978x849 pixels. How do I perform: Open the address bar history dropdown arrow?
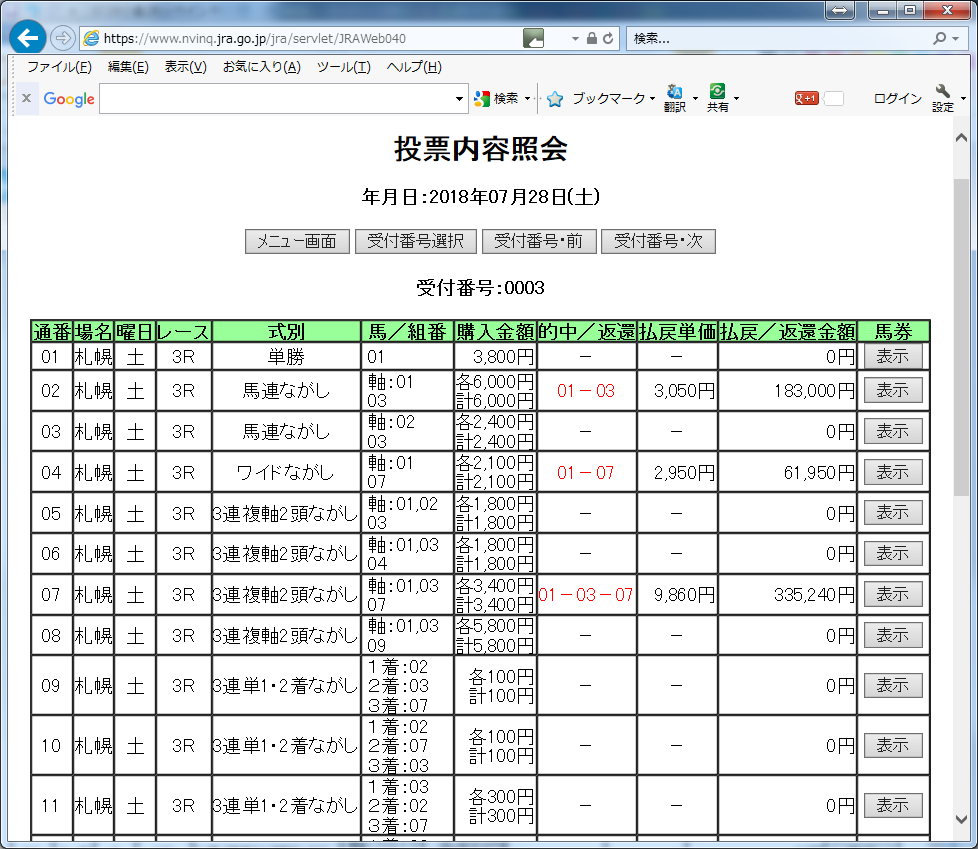(x=575, y=39)
